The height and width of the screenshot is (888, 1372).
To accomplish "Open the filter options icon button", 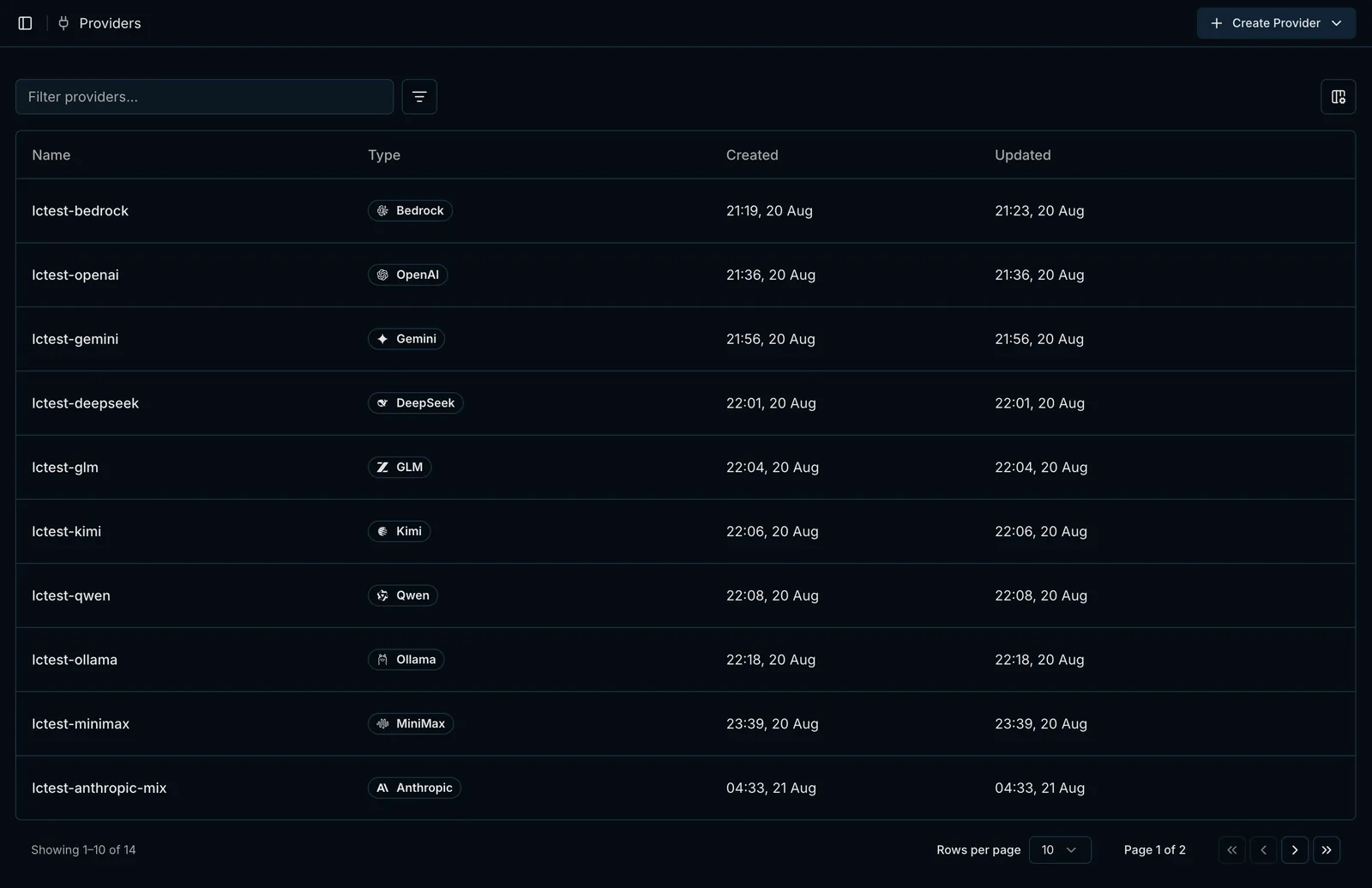I will coord(419,97).
